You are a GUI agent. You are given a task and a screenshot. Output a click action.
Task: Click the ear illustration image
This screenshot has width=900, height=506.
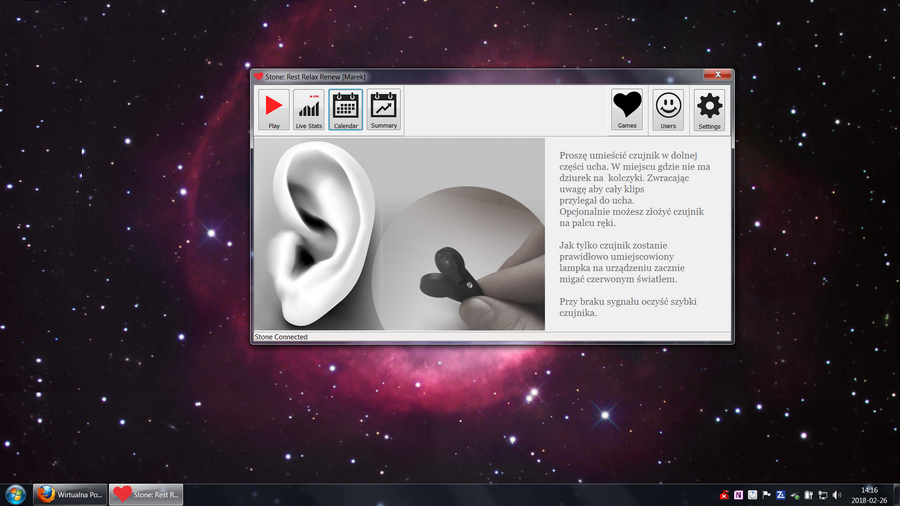321,234
